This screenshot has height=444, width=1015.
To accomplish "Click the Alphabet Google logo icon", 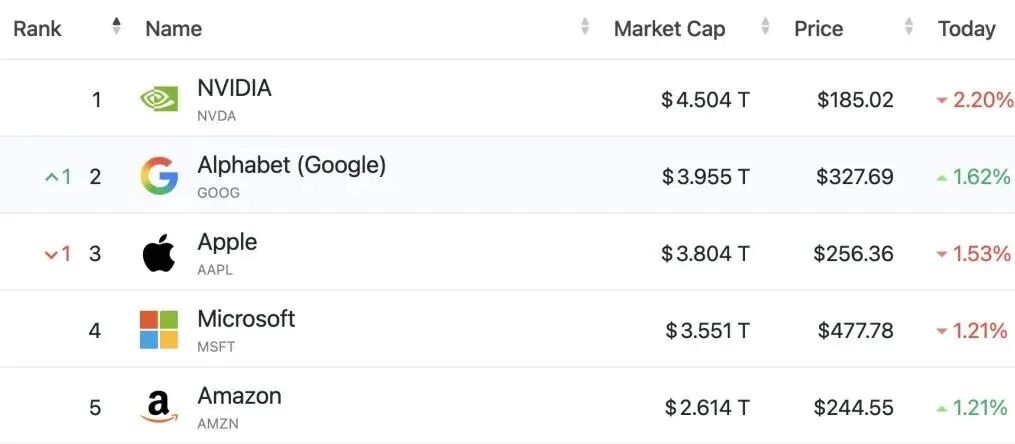I will [x=159, y=176].
